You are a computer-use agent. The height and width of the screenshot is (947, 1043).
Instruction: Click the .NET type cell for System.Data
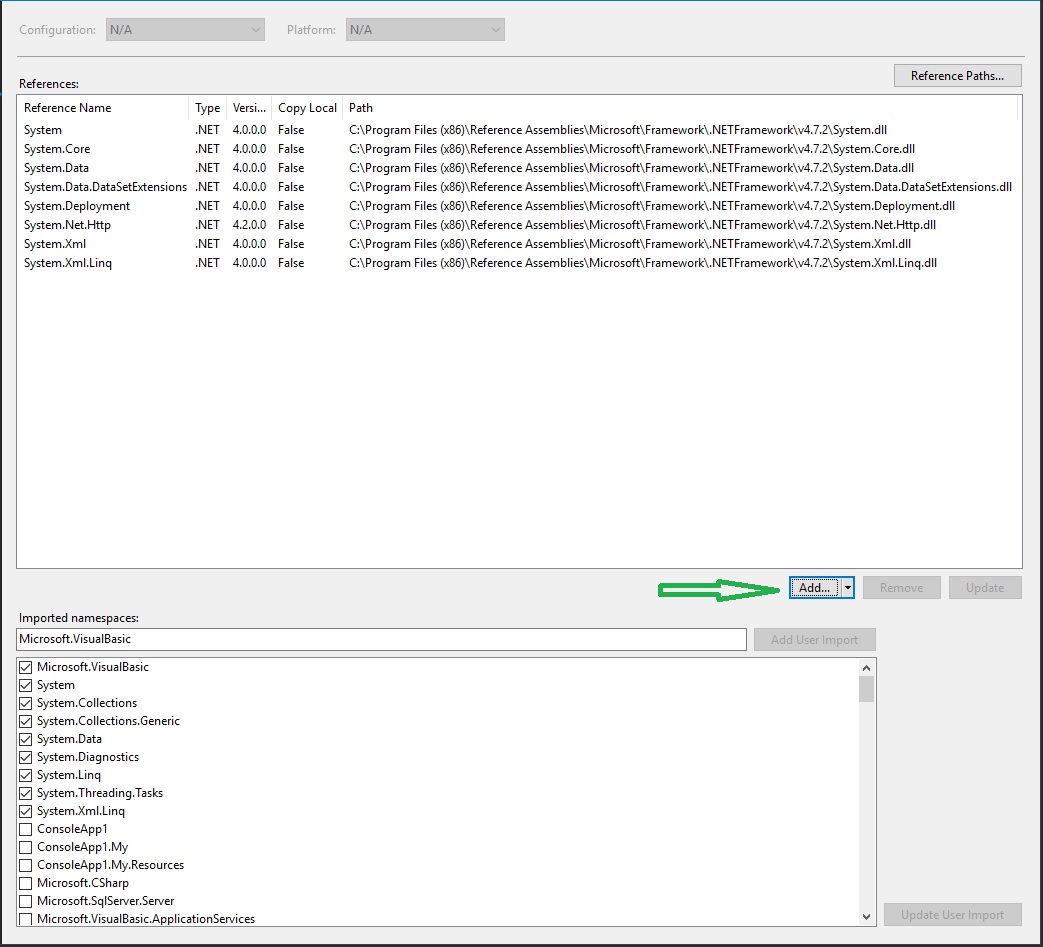click(208, 168)
